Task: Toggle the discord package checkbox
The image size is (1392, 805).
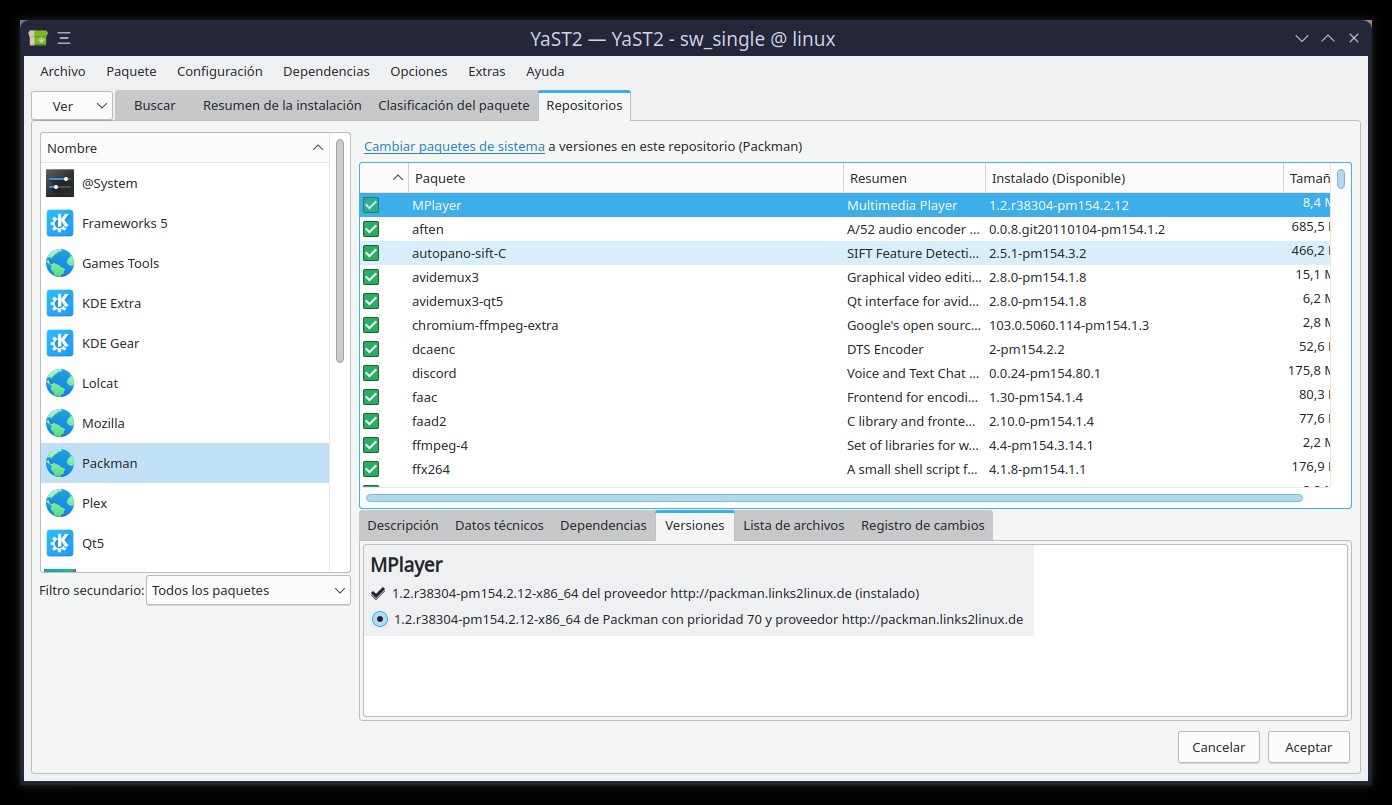Action: pos(371,373)
